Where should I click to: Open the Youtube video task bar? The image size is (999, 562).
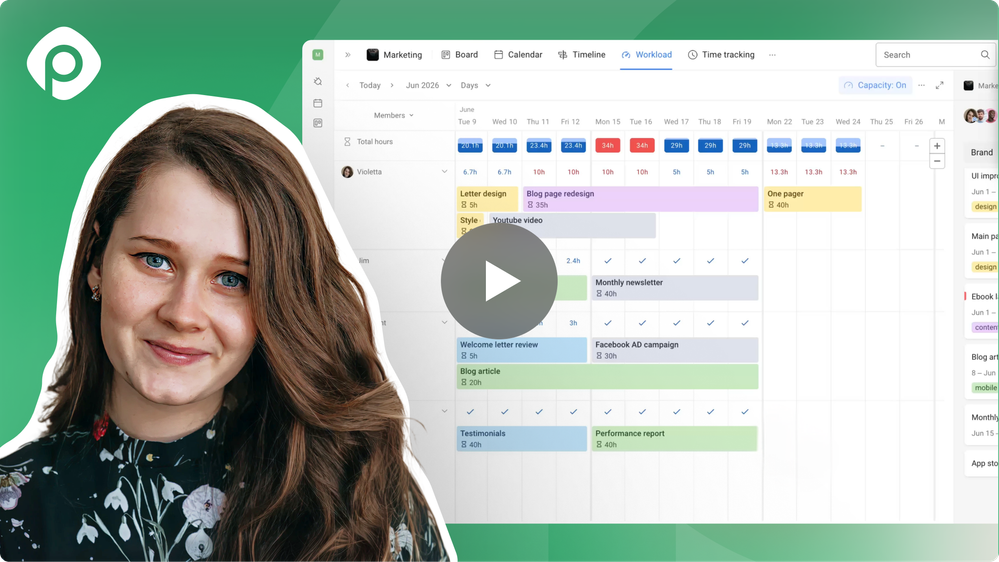point(572,226)
